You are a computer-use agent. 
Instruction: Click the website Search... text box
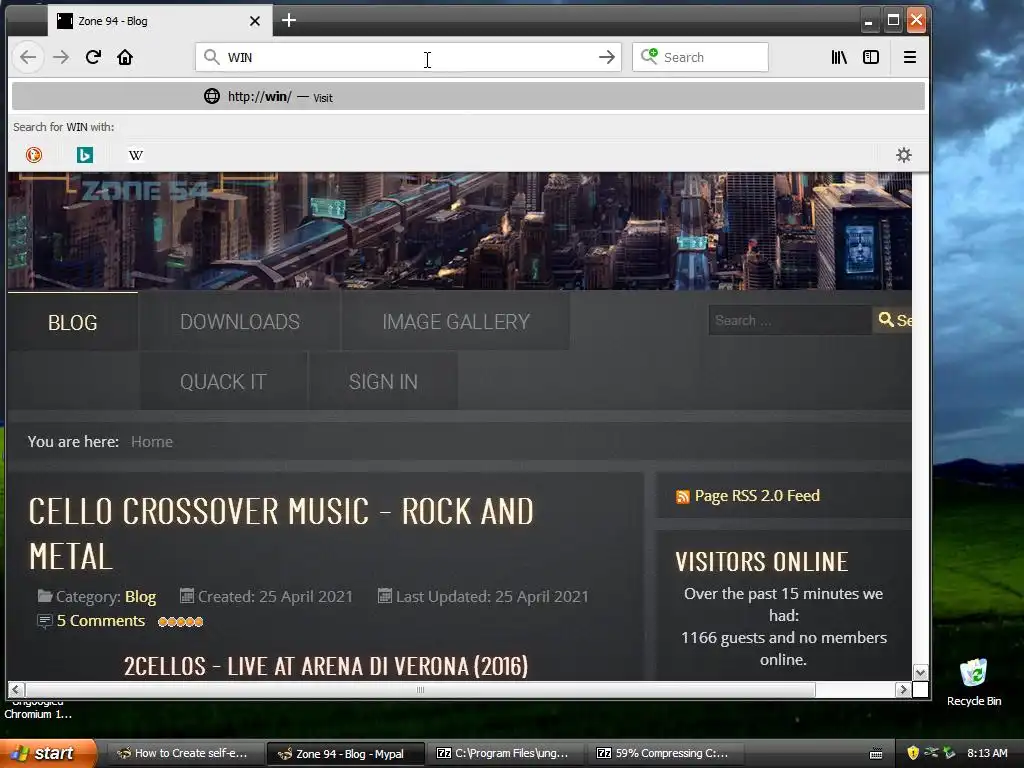(790, 320)
